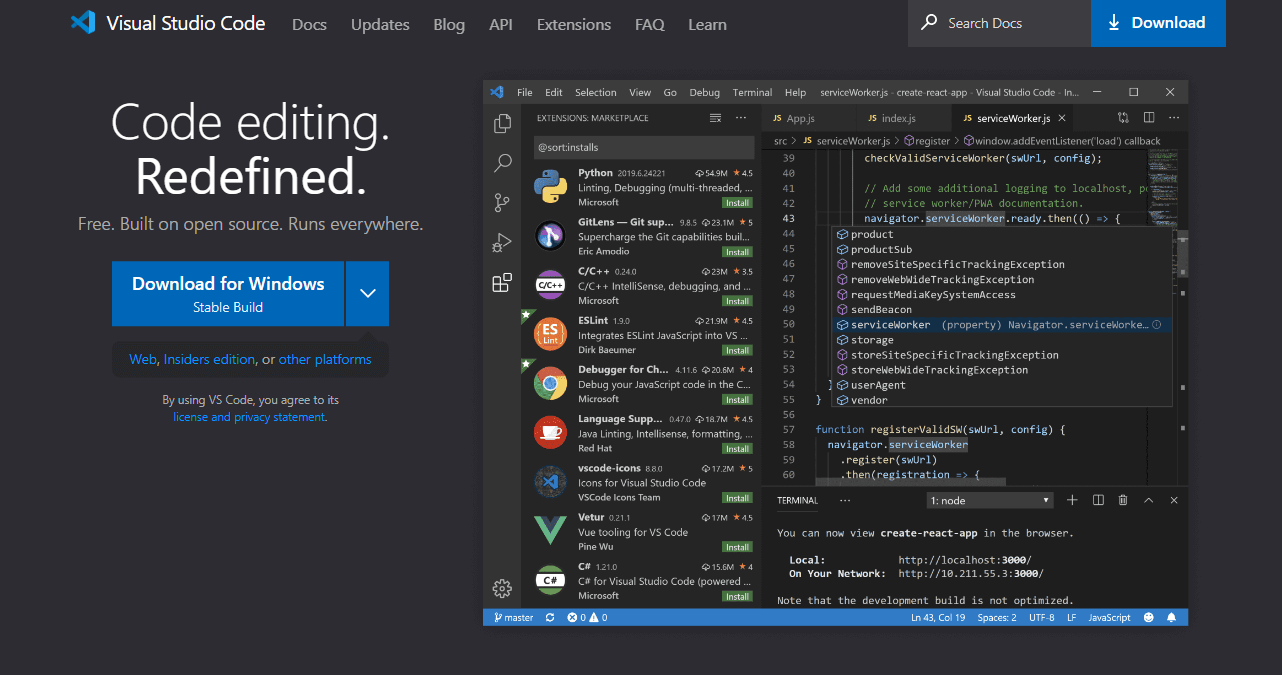Screen dimensions: 1282x675
Task: Click the blue Download button in header
Action: 1158,23
